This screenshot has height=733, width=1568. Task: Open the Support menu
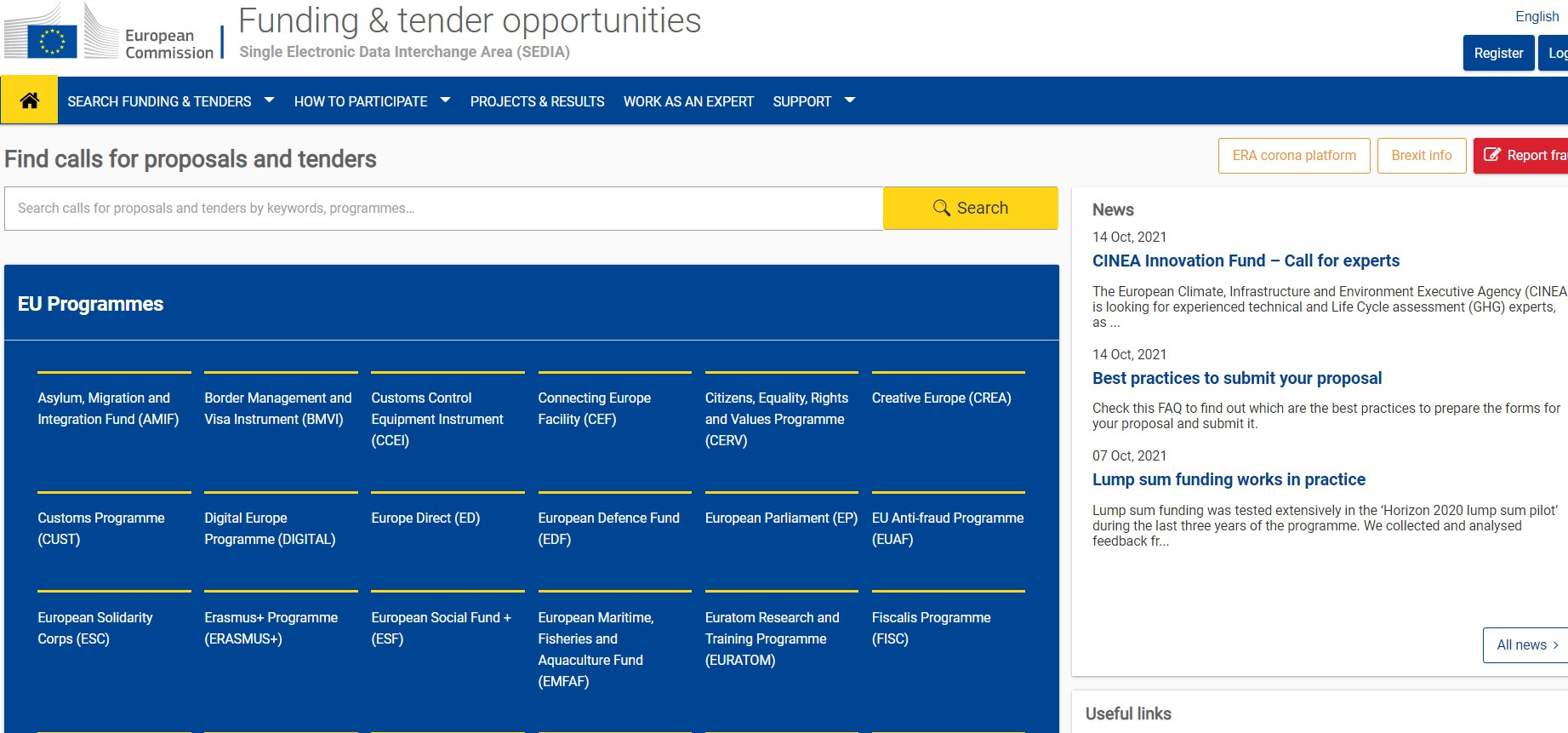coord(801,101)
